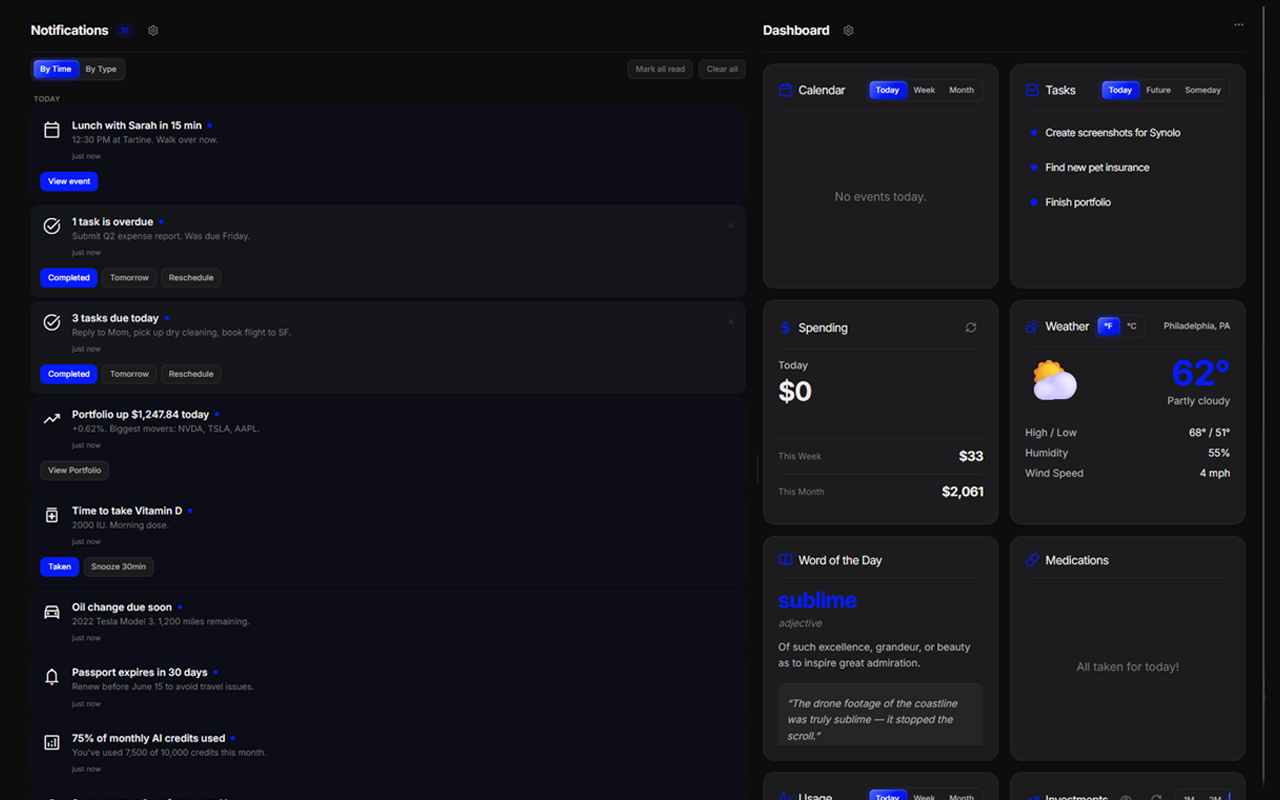Viewport: 1280px width, 800px height.
Task: Click the This Month $2,061 amount
Action: tap(963, 492)
